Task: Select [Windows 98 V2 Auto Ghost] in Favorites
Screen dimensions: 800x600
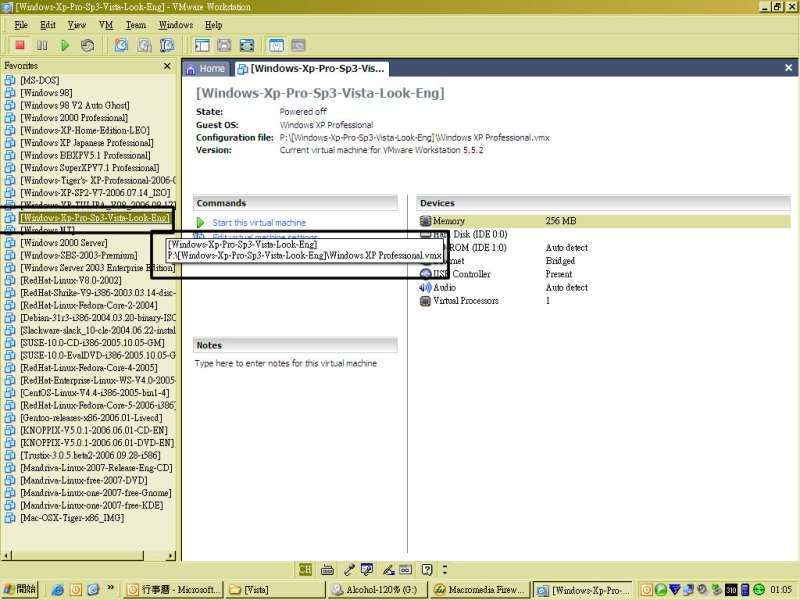Action: click(74, 105)
